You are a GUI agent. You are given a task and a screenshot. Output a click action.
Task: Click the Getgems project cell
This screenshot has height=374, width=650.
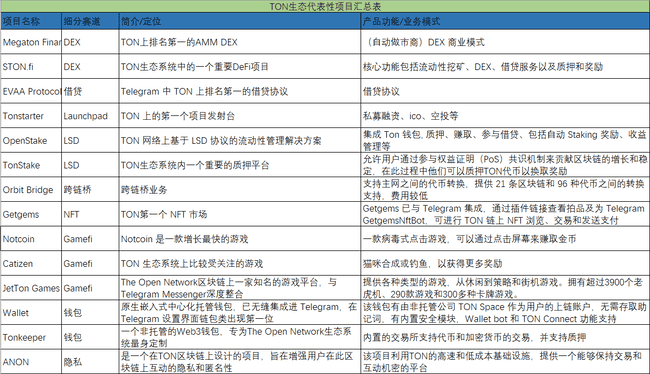tap(31, 214)
